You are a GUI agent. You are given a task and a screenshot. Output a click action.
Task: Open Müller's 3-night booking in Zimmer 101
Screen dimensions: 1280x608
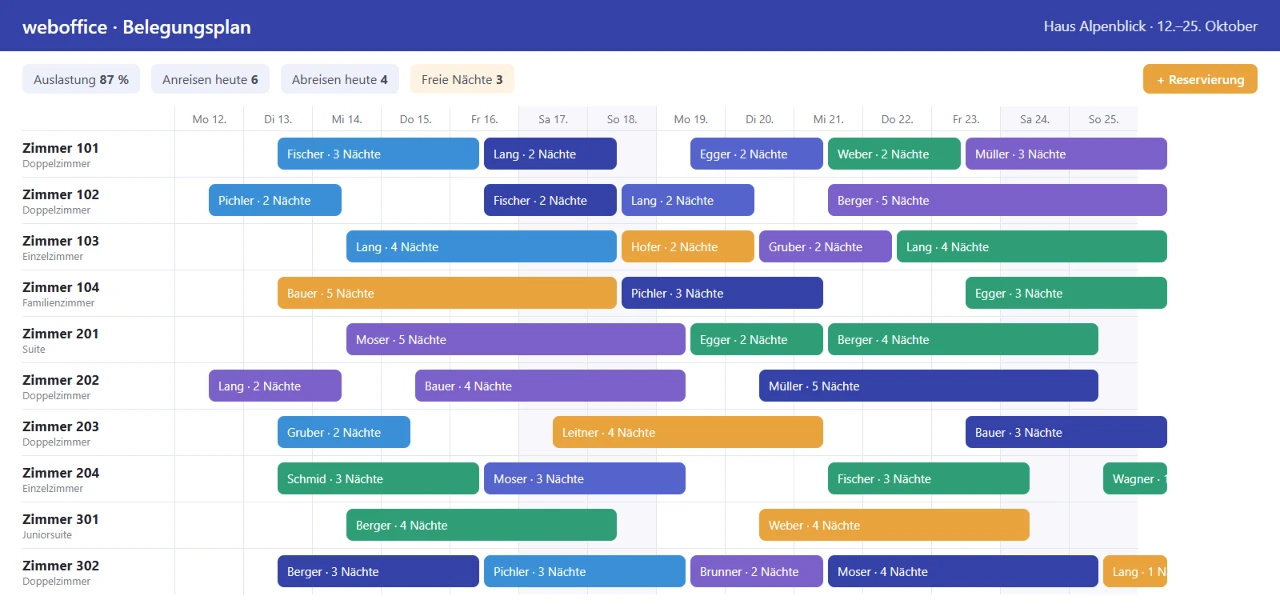(1066, 154)
